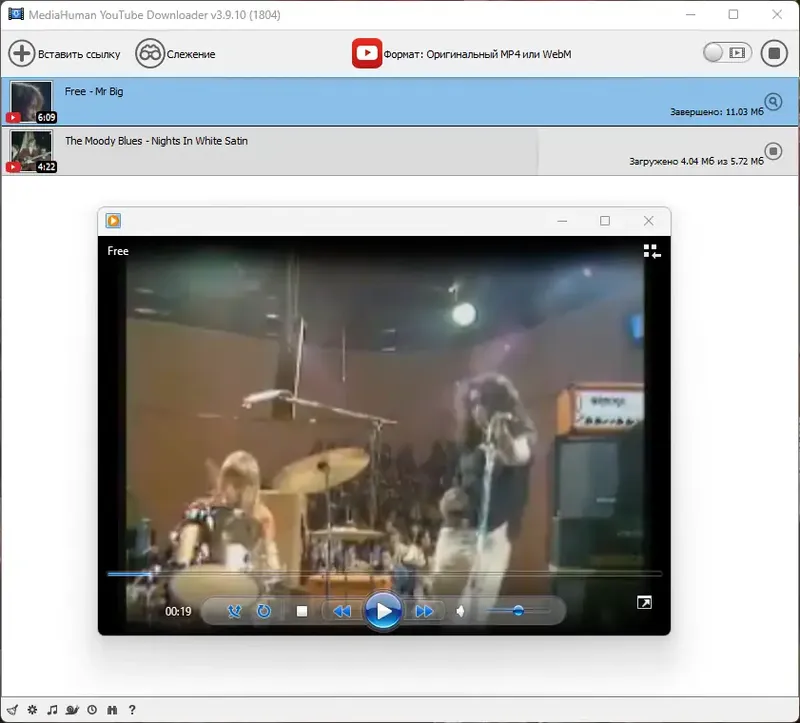Viewport: 800px width, 723px height.
Task: Click the title Free - Mr Big
Action: pyautogui.click(x=94, y=91)
